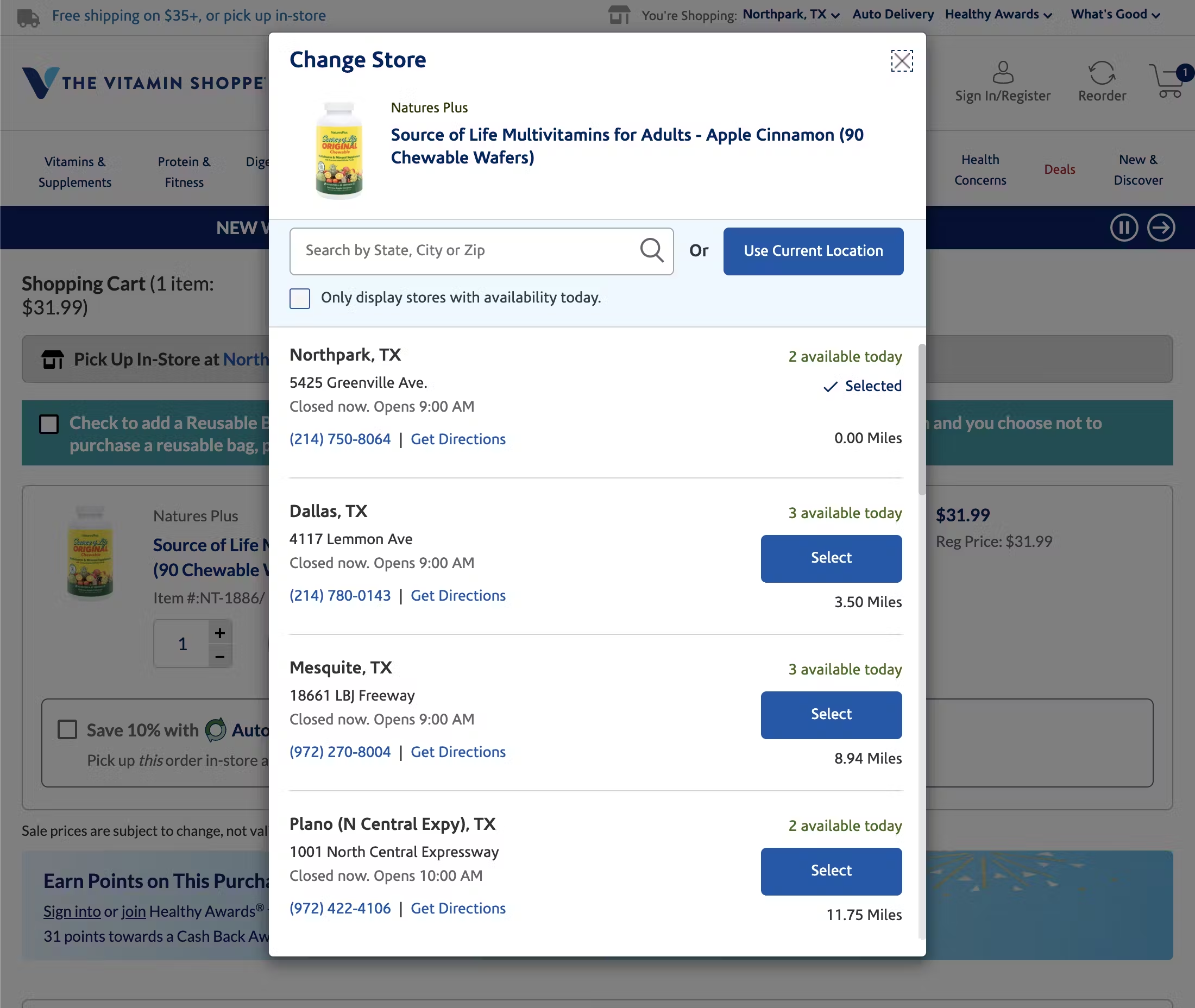Increase quantity with the plus stepper
Screen dimensions: 1195x1008
pyautogui.click(x=219, y=632)
